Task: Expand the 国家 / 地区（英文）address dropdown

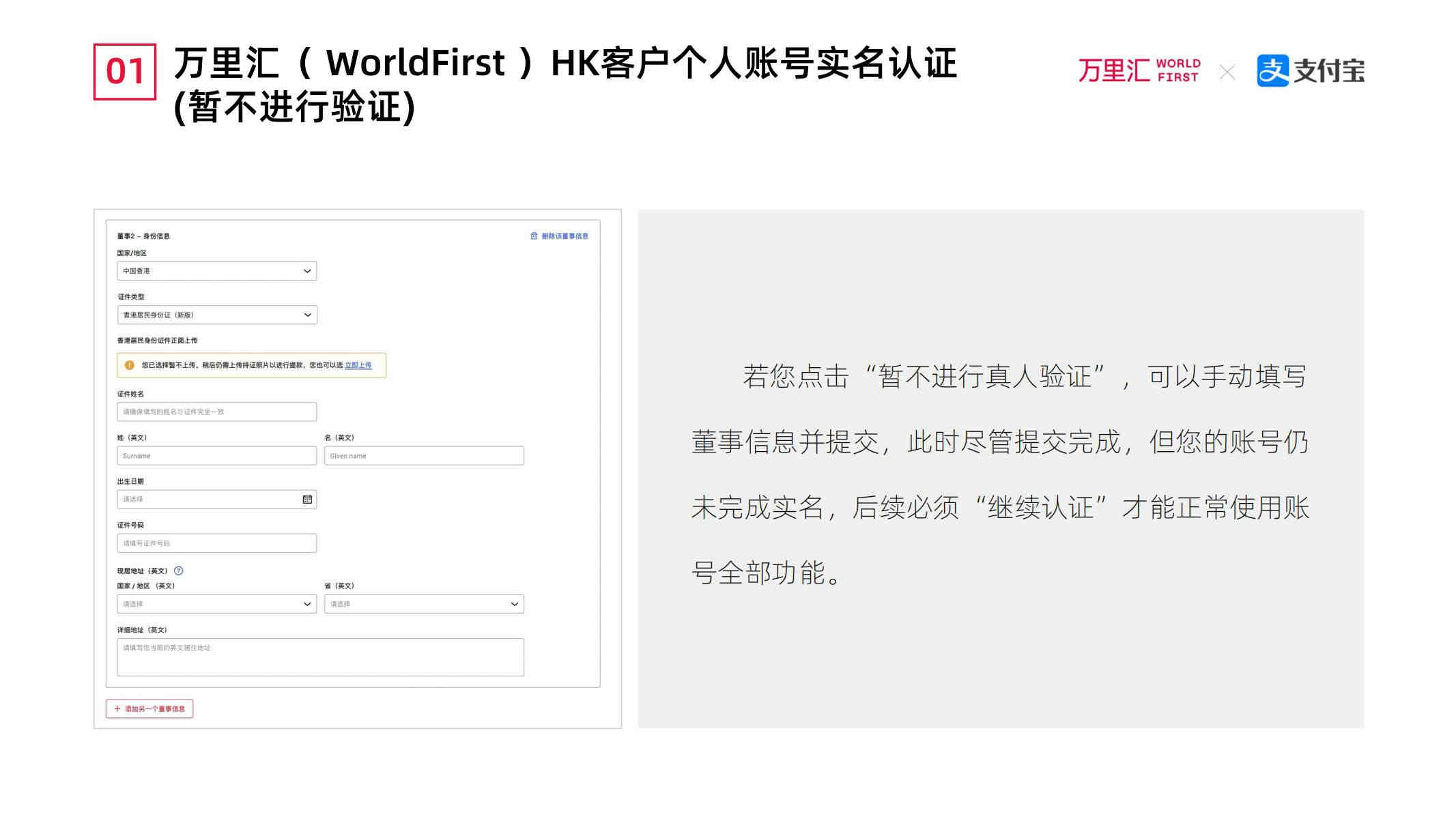Action: (217, 604)
